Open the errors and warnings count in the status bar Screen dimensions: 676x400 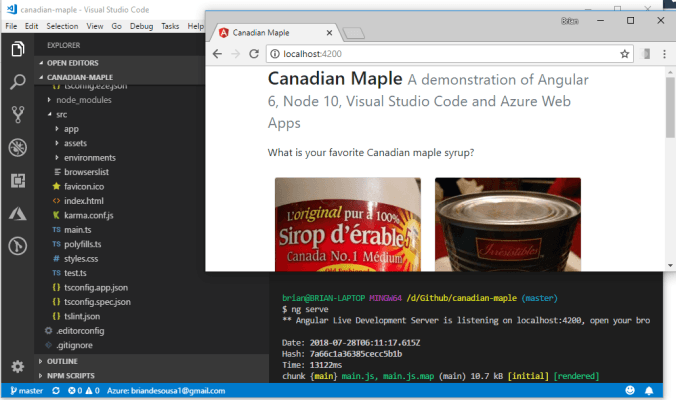84,391
